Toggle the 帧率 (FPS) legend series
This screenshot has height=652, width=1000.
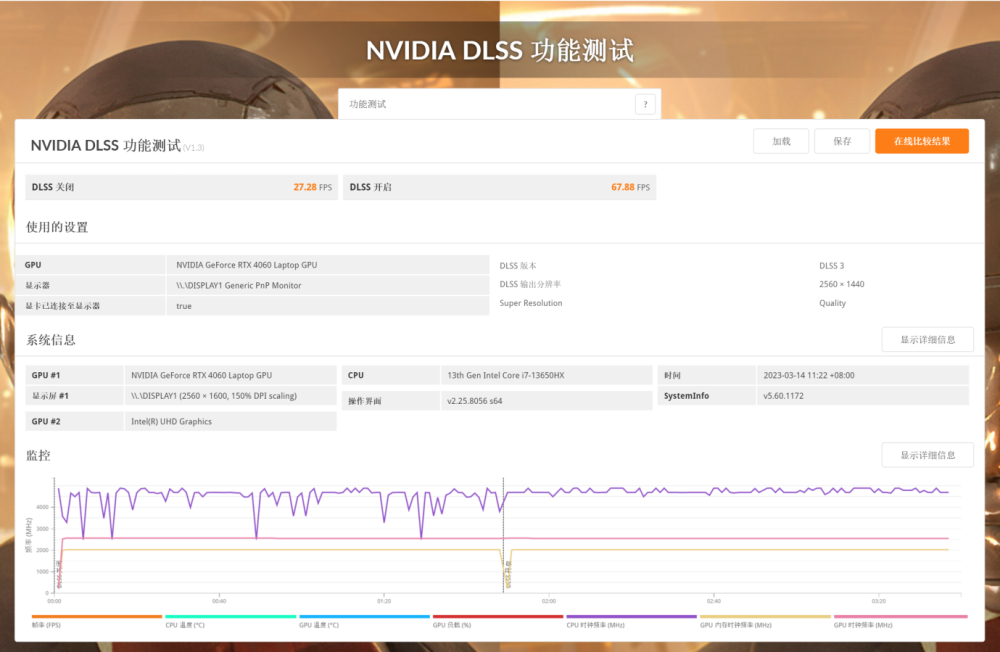point(96,622)
